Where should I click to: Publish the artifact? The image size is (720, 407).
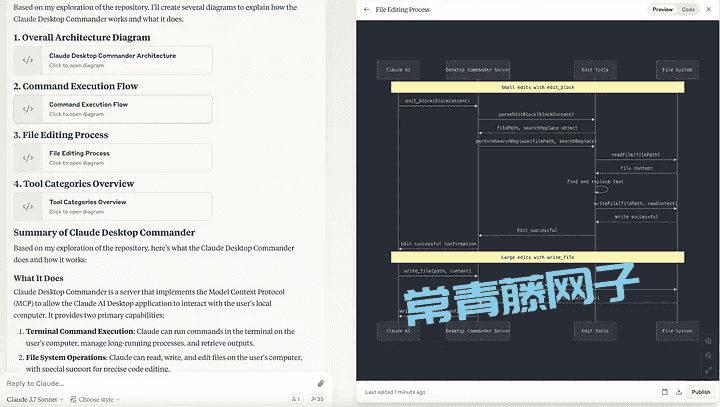point(701,392)
